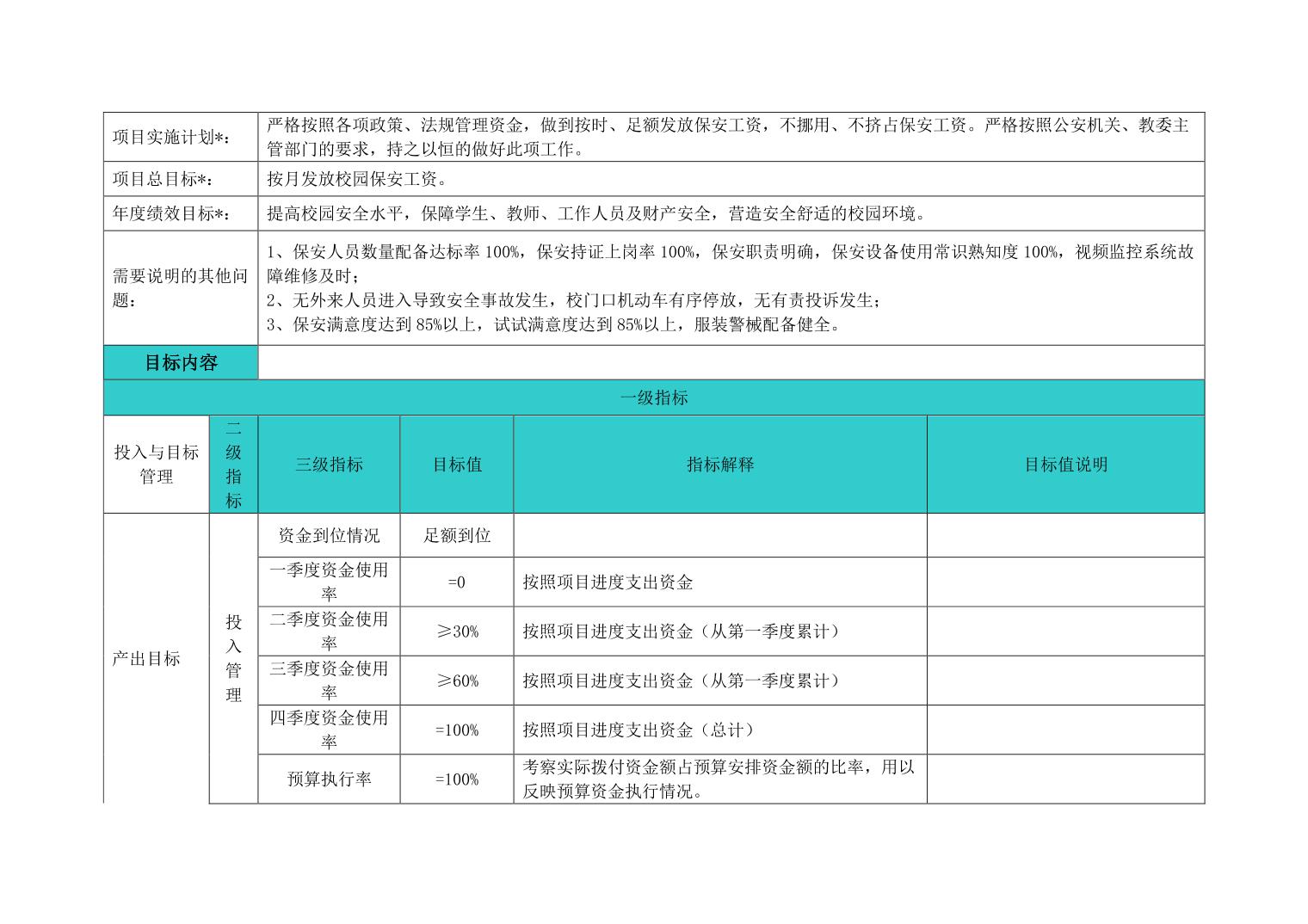This screenshot has width=1308, height=924.
Task: Select the 目标值 column header
Action: point(457,465)
